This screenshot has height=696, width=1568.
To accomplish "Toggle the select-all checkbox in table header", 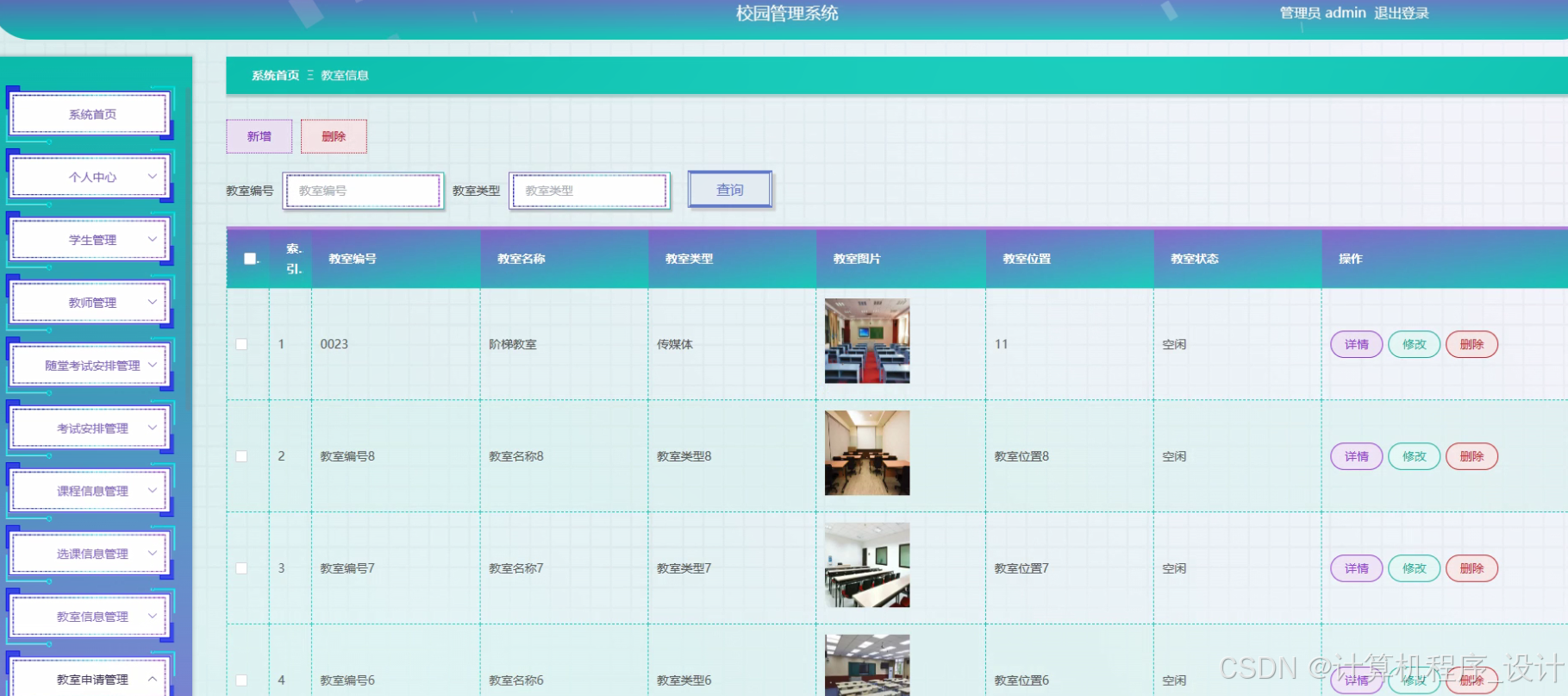I will point(250,259).
